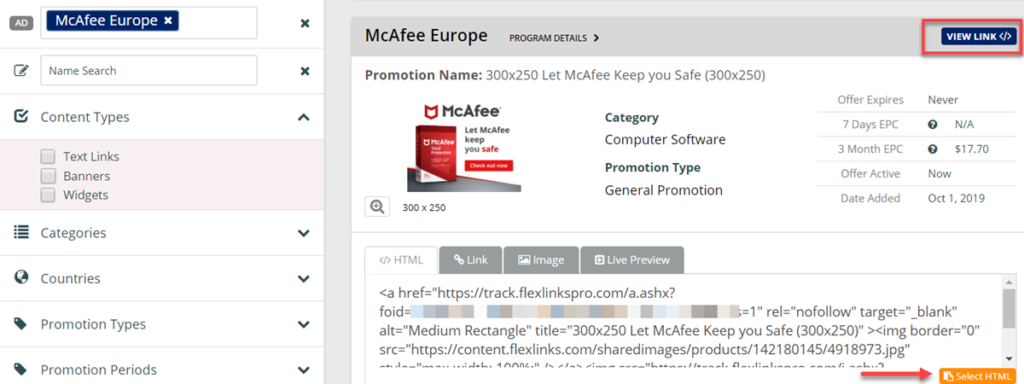Switch to the HTML tab
Viewport: 1024px width, 384px height.
pos(401,260)
